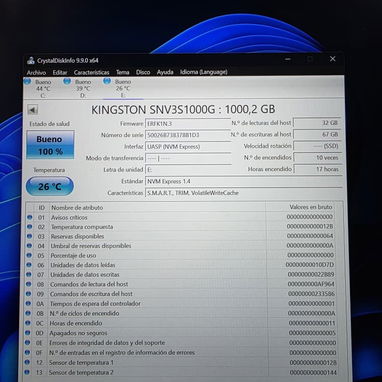Click status dot for Errores de integridad row
This screenshot has height=382, width=382.
click(27, 343)
